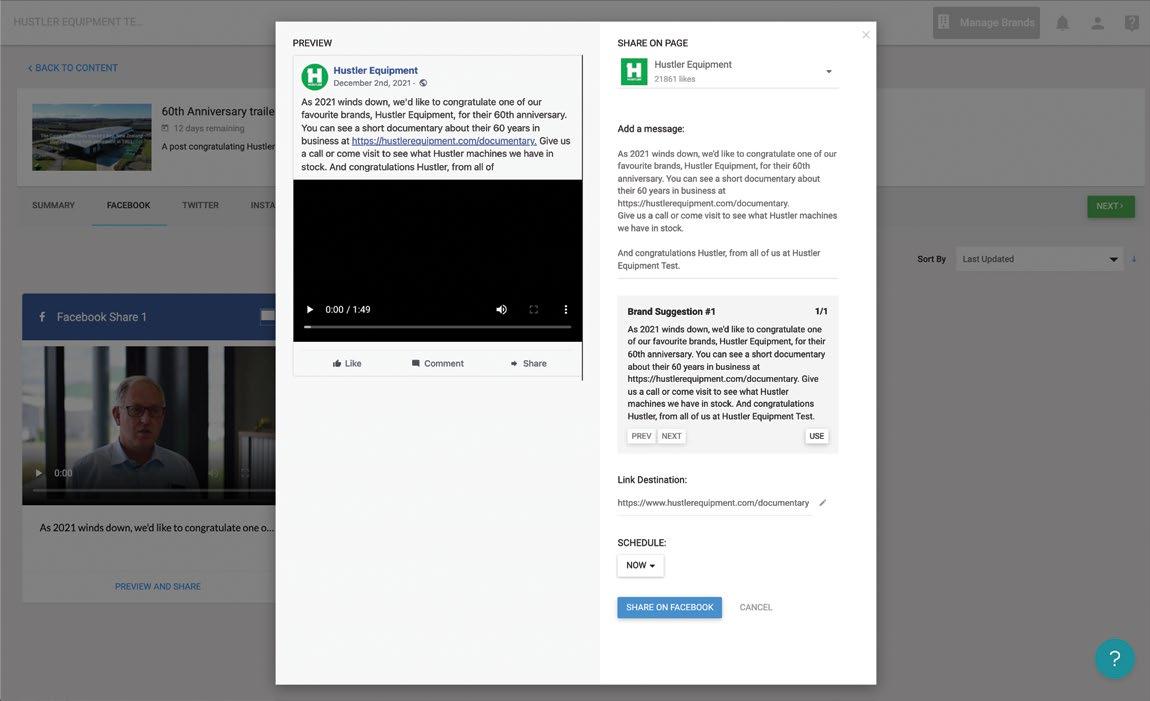Click the Manage Brands button
This screenshot has width=1150, height=701.
[986, 23]
